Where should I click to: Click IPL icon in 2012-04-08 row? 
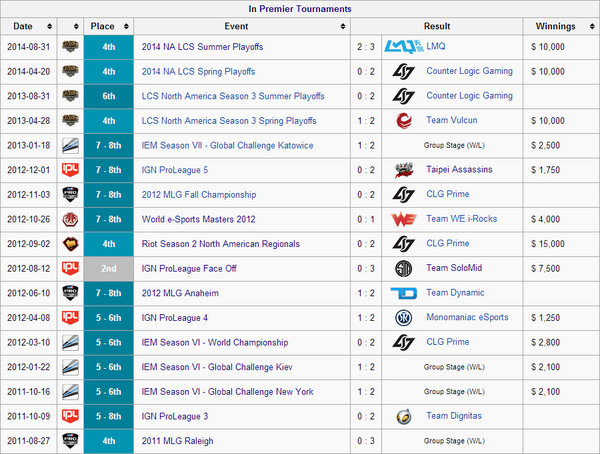click(70, 317)
